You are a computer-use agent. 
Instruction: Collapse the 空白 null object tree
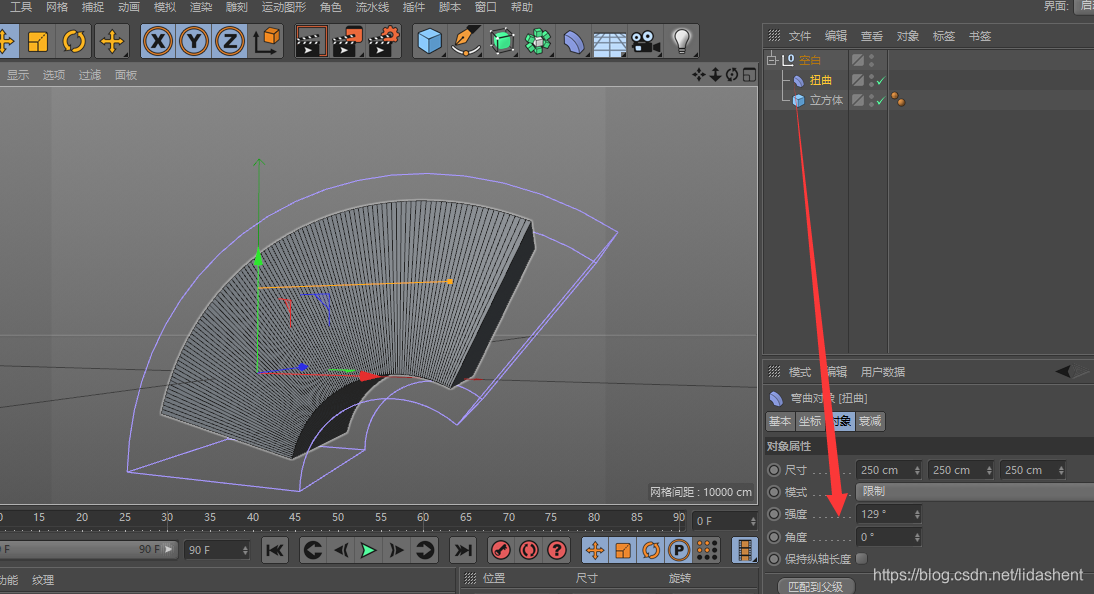pyautogui.click(x=772, y=60)
